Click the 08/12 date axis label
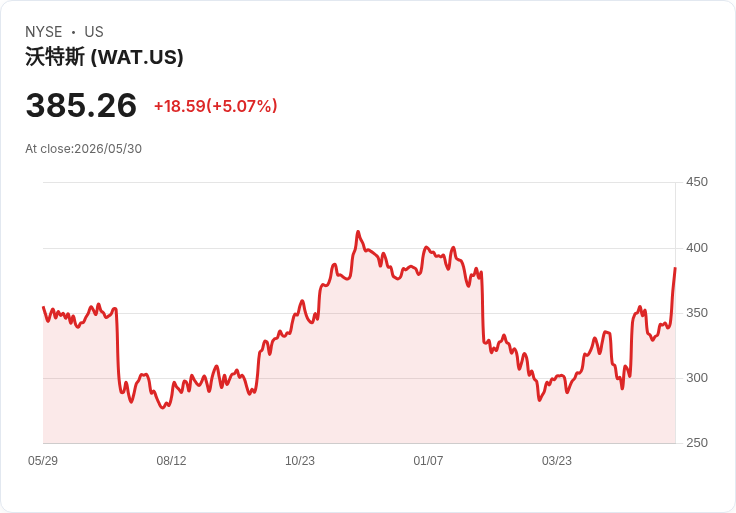 [x=171, y=460]
